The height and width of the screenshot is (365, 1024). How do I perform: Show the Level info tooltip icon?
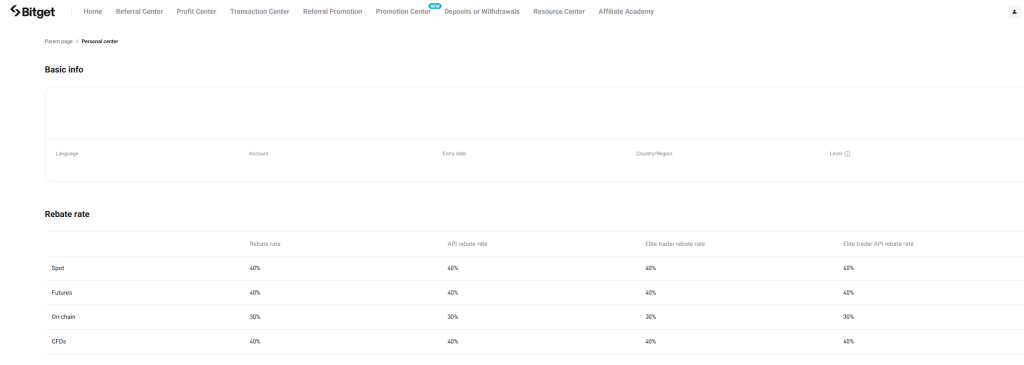coord(847,154)
